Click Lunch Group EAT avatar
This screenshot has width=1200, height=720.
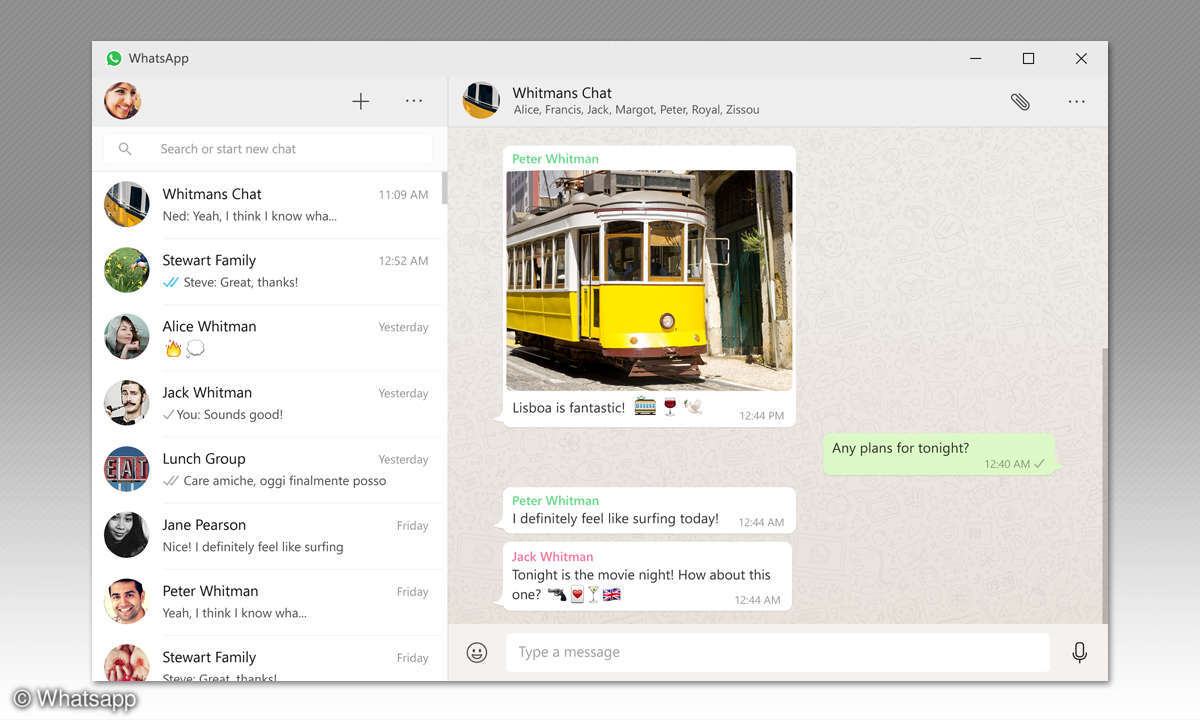[127, 469]
